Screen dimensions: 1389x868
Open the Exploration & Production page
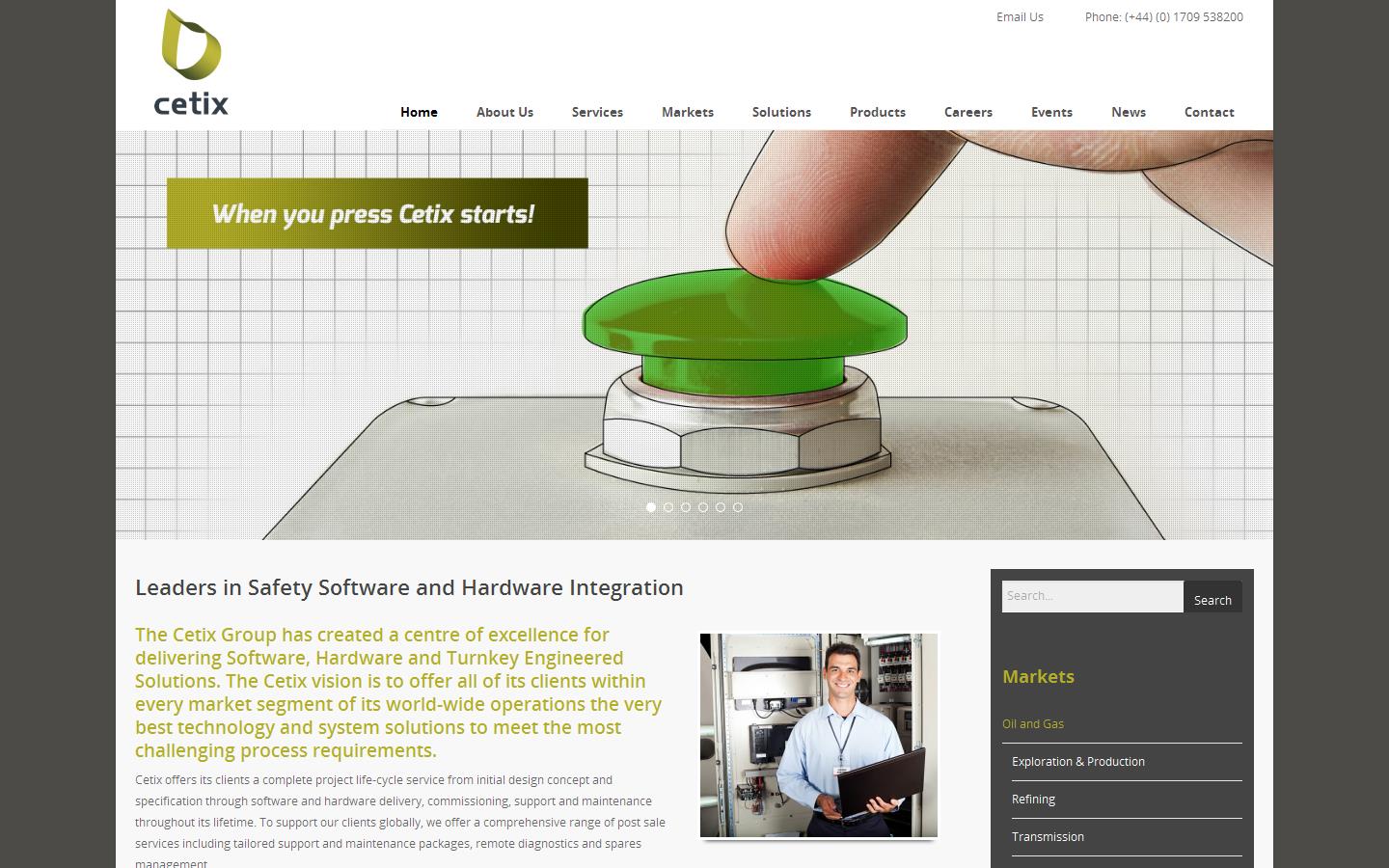(1078, 762)
